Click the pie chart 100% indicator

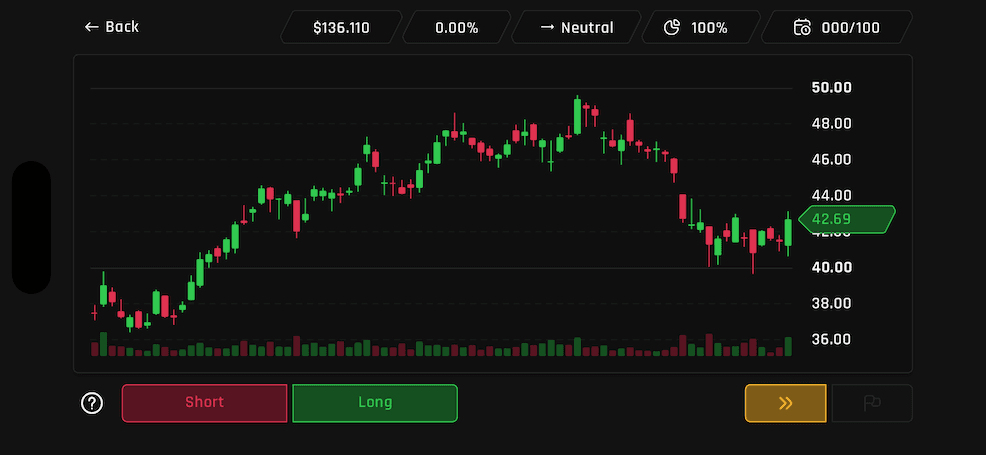[701, 28]
